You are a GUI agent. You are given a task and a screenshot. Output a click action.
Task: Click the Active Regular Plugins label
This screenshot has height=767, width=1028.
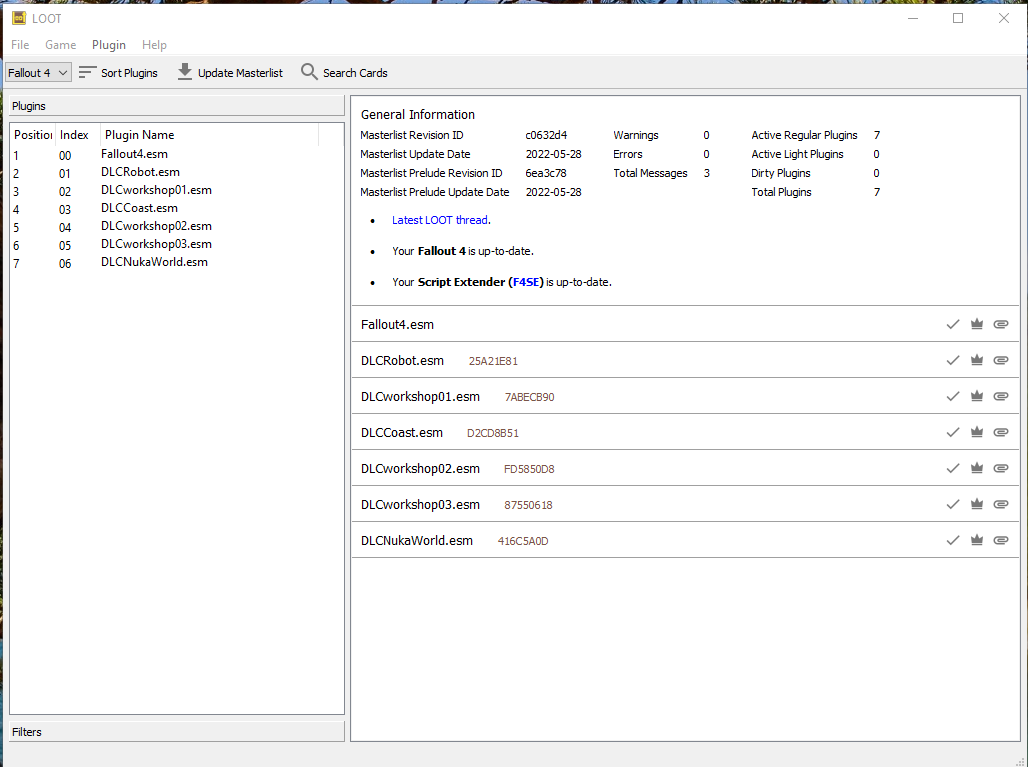click(x=804, y=135)
